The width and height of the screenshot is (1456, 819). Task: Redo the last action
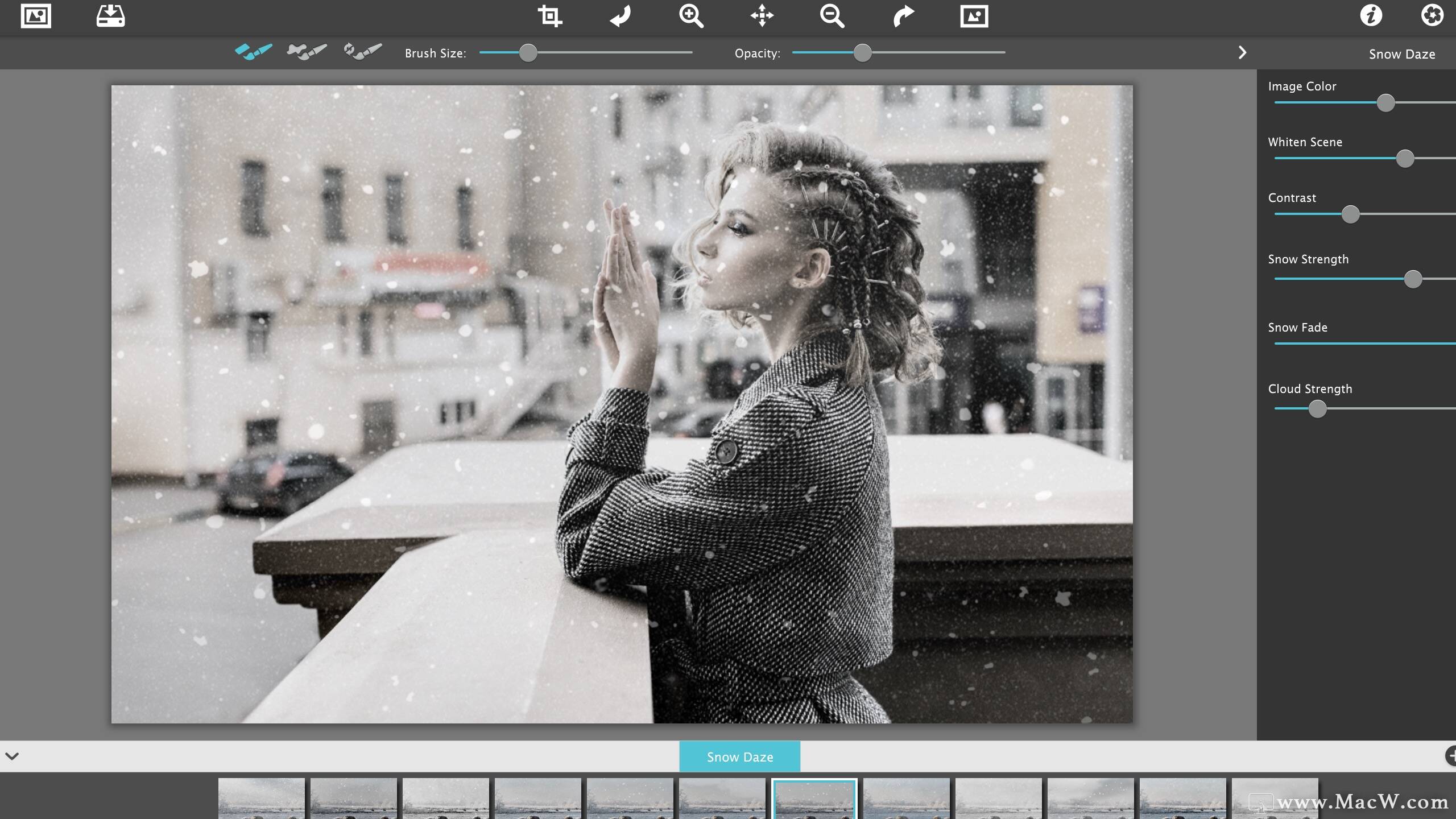[x=903, y=16]
